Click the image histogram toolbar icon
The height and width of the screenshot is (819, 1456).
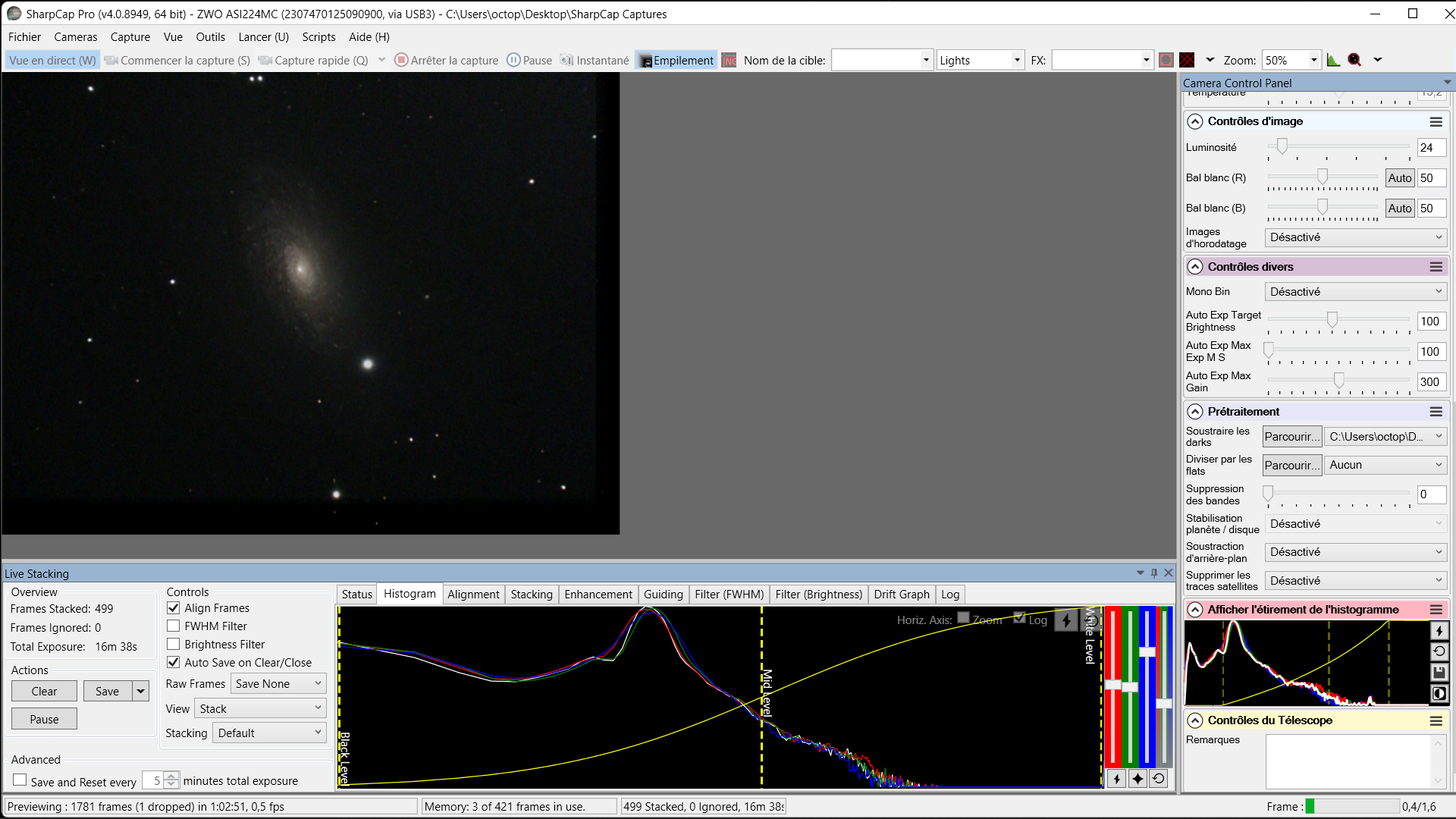point(1333,60)
